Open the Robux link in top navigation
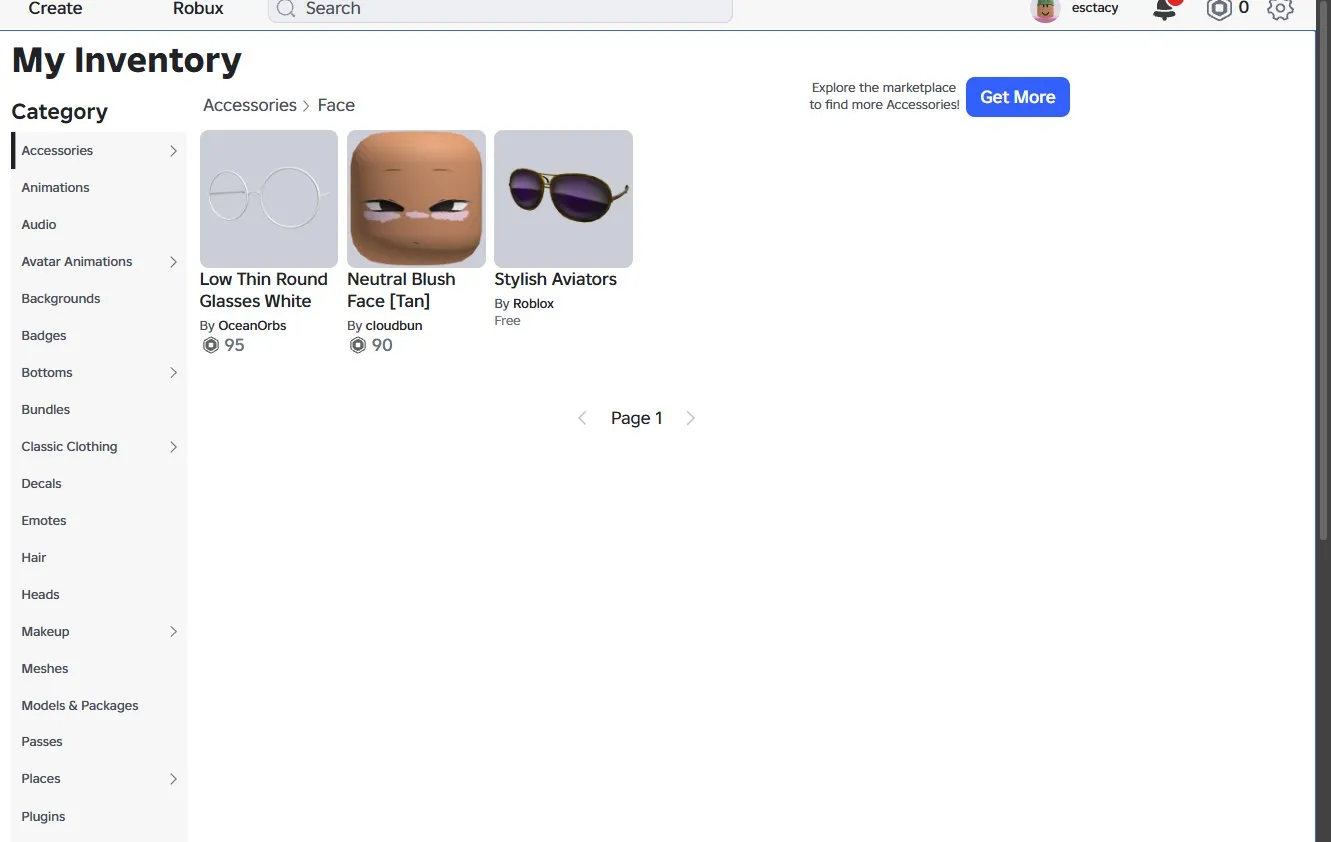Viewport: 1331px width, 842px height. pyautogui.click(x=198, y=9)
